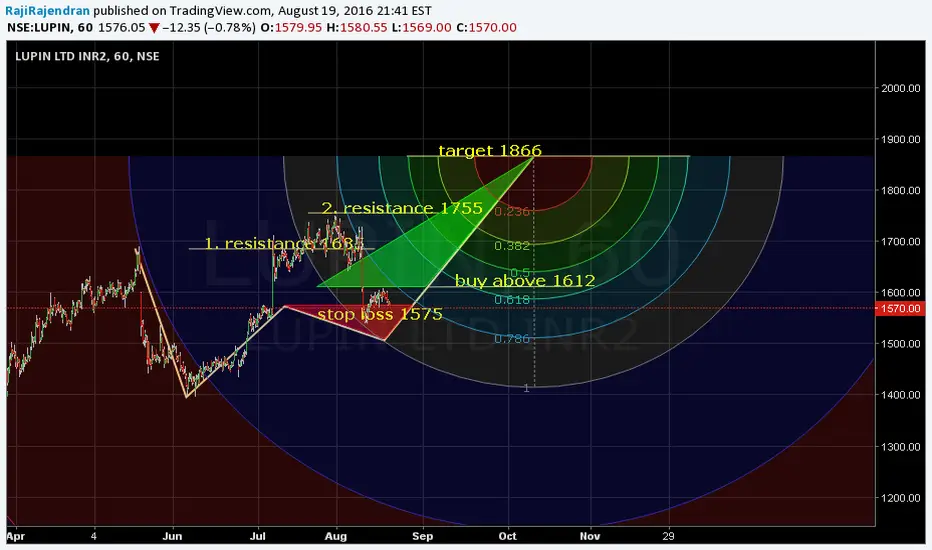This screenshot has height=550, width=932.
Task: Click the 1400.00 price axis label
Action: pyautogui.click(x=900, y=395)
